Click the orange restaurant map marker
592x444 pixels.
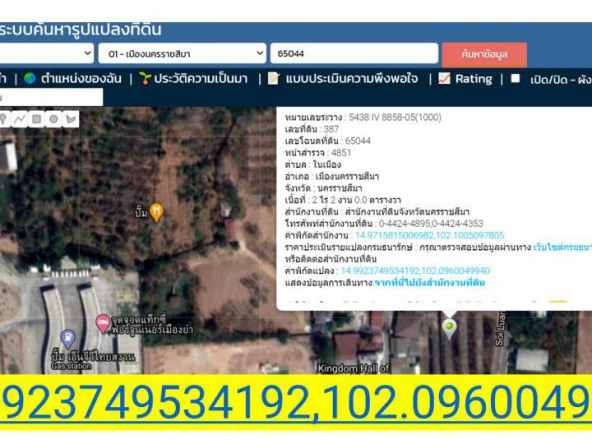[x=156, y=212]
